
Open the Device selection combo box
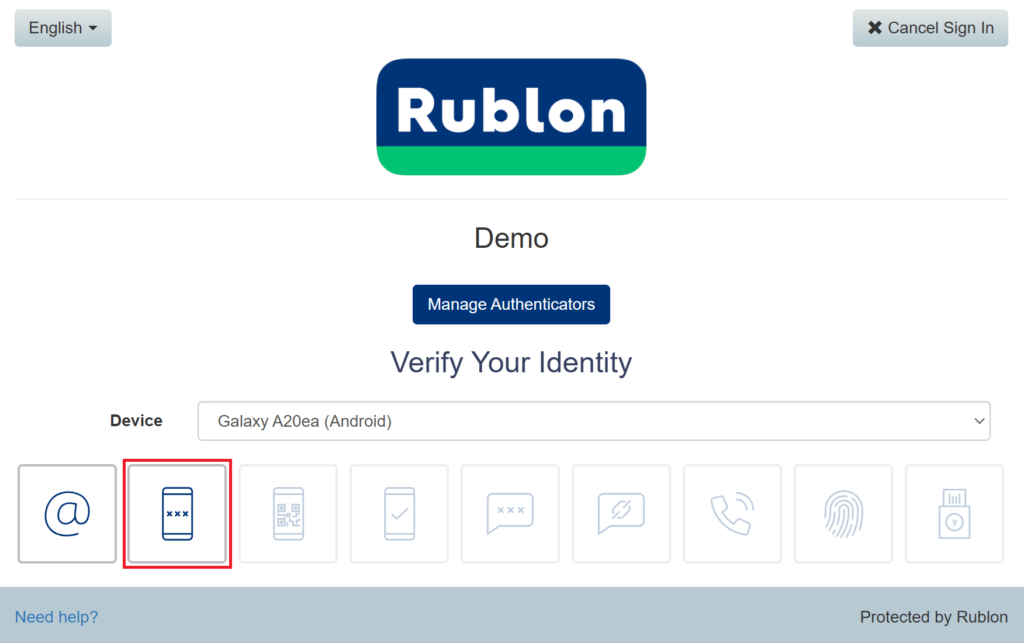tap(593, 421)
